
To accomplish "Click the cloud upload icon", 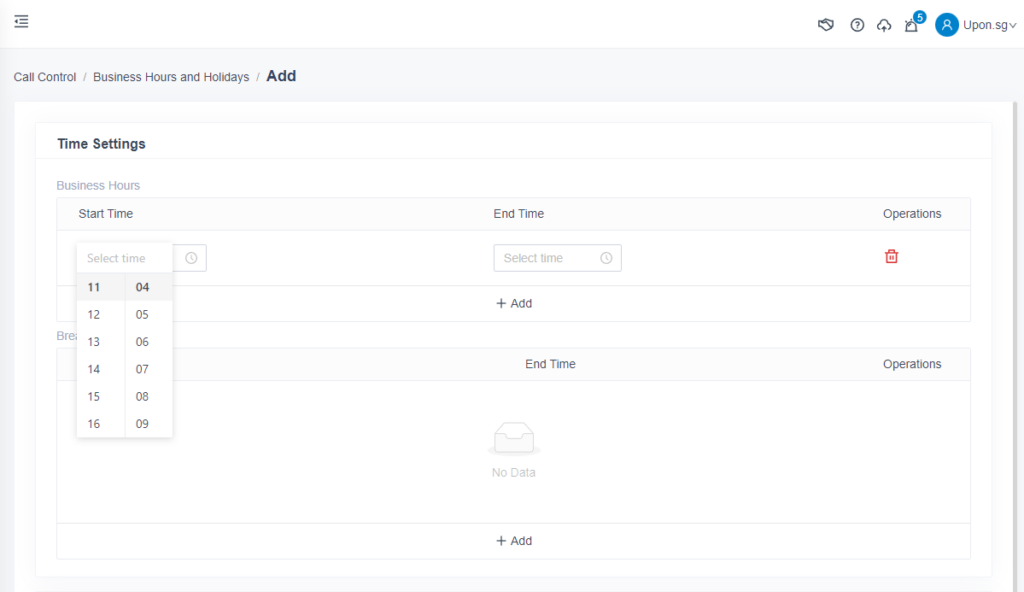I will click(x=884, y=25).
